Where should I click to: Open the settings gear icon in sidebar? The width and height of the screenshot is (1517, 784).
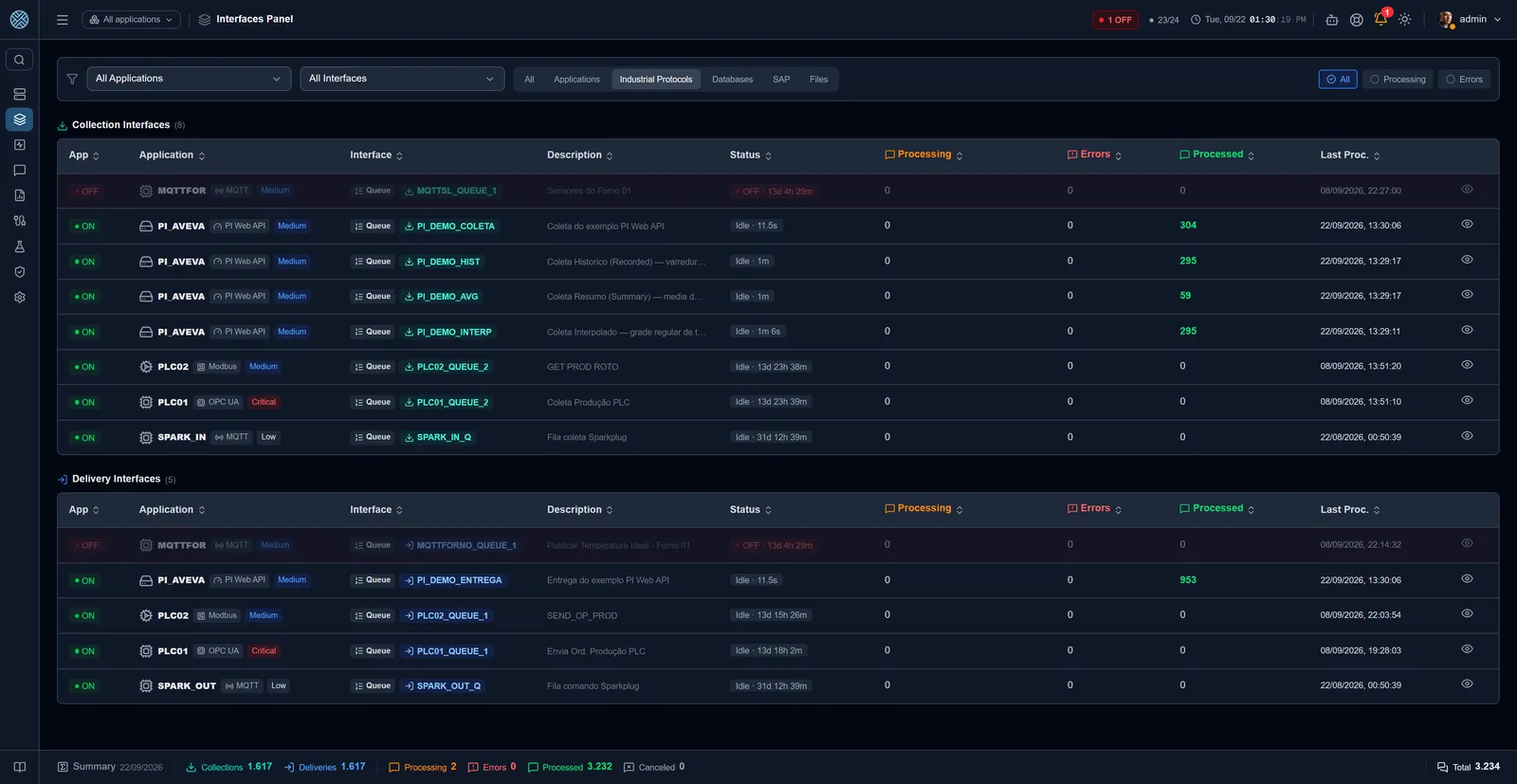pyautogui.click(x=19, y=297)
